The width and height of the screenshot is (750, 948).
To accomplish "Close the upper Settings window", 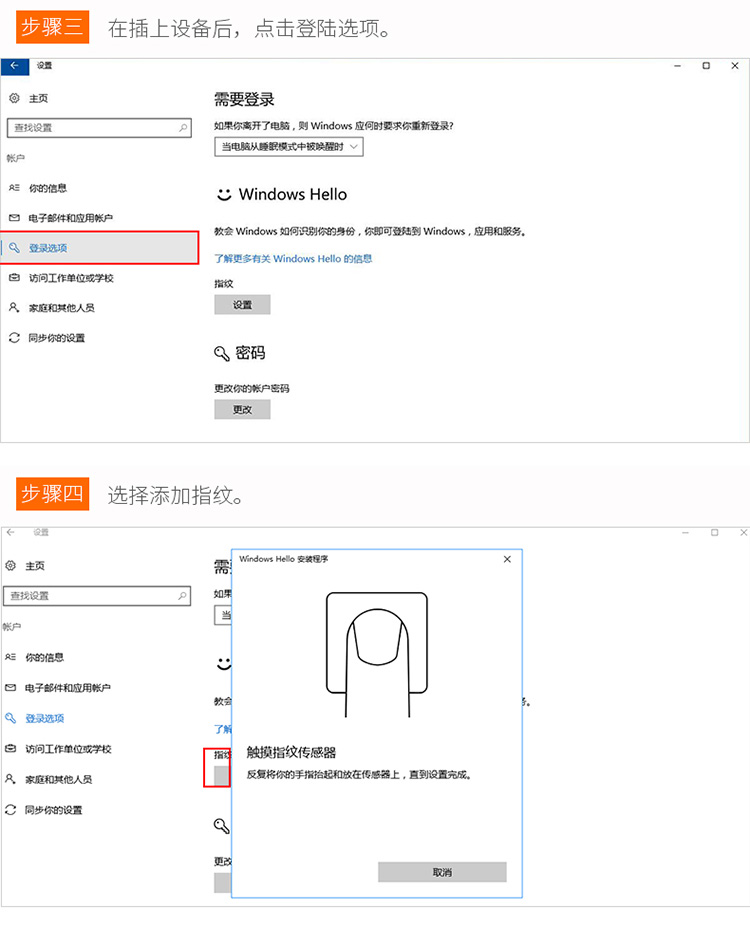I will (735, 66).
